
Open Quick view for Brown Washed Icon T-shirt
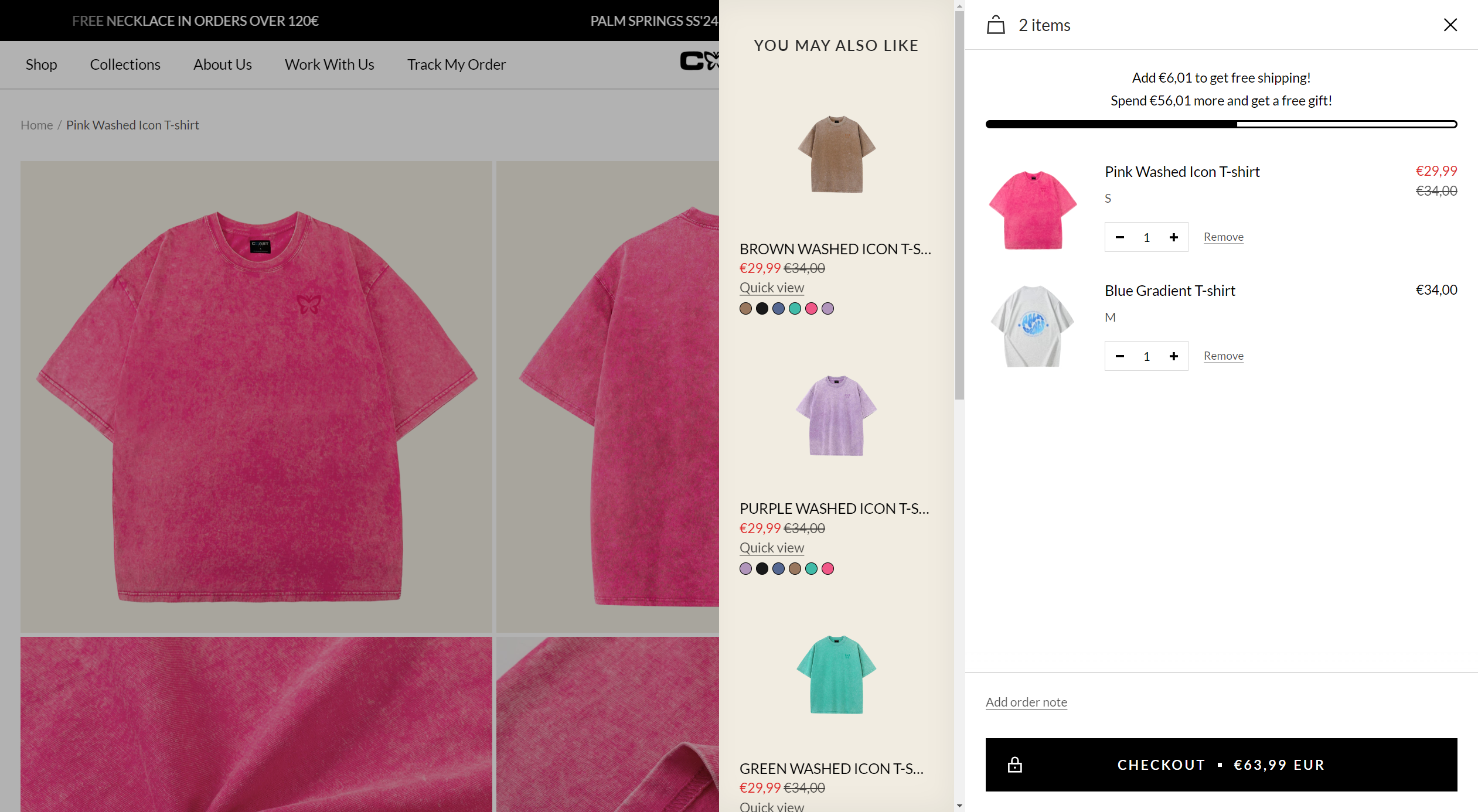[x=771, y=288]
